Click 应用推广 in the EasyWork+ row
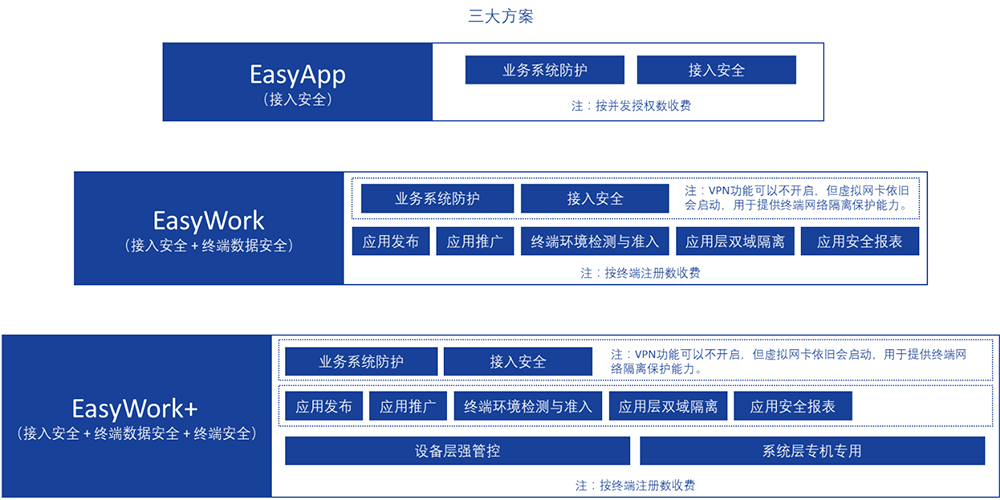This screenshot has width=1000, height=500. 408,406
